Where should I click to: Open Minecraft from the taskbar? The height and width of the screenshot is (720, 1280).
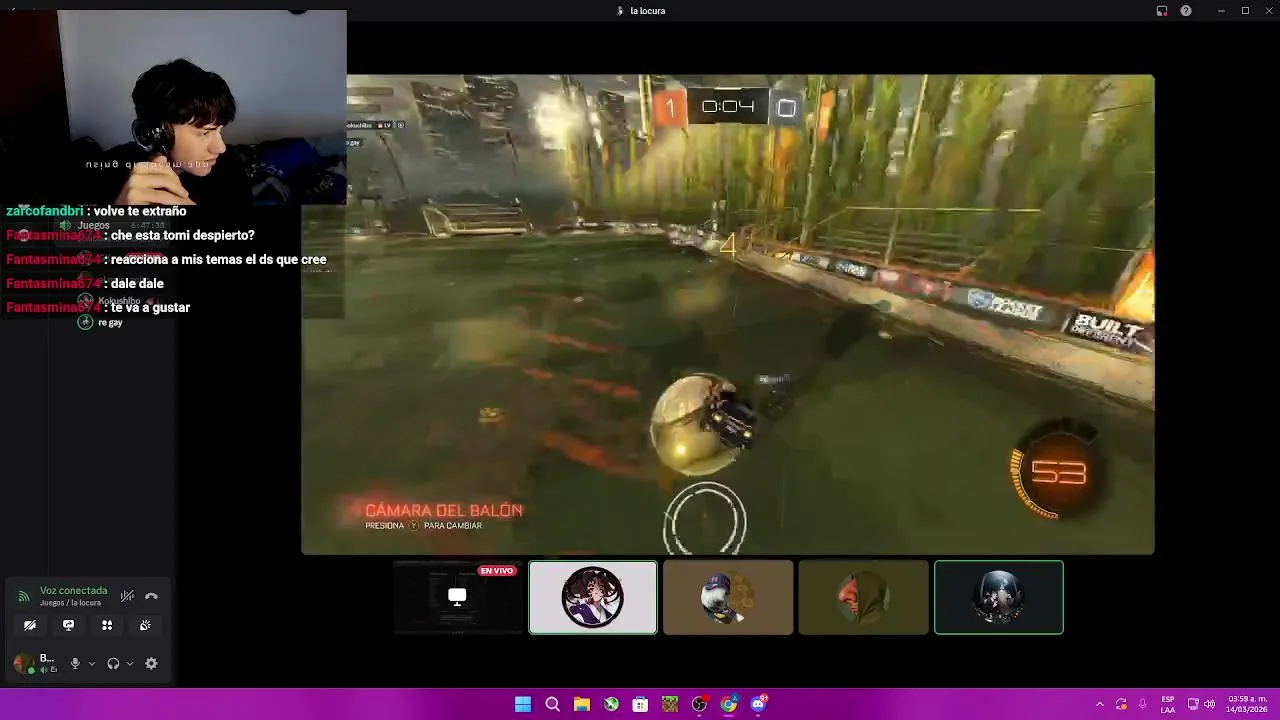click(x=670, y=704)
